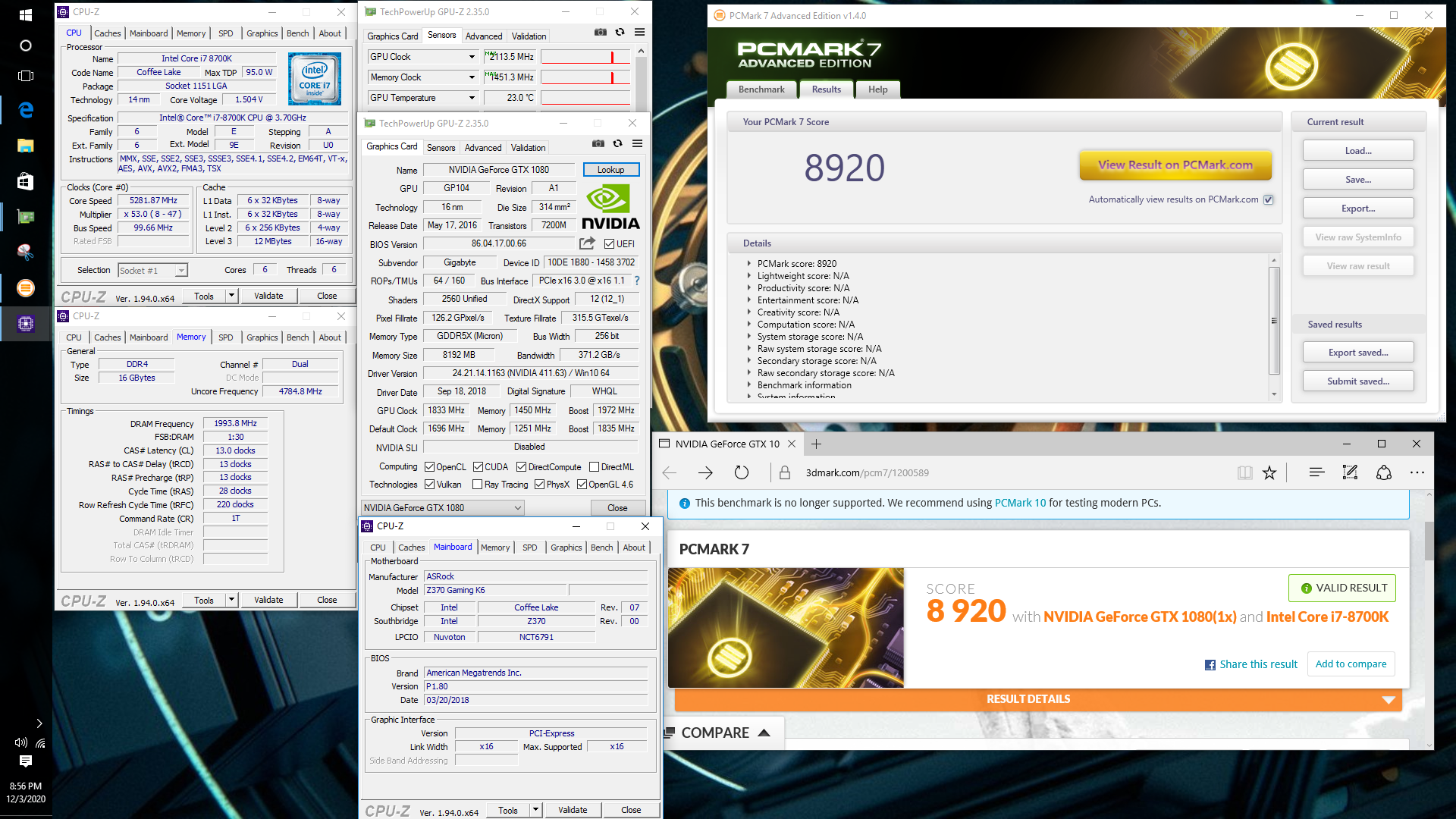Toggle CUDA checkbox

pyautogui.click(x=478, y=467)
